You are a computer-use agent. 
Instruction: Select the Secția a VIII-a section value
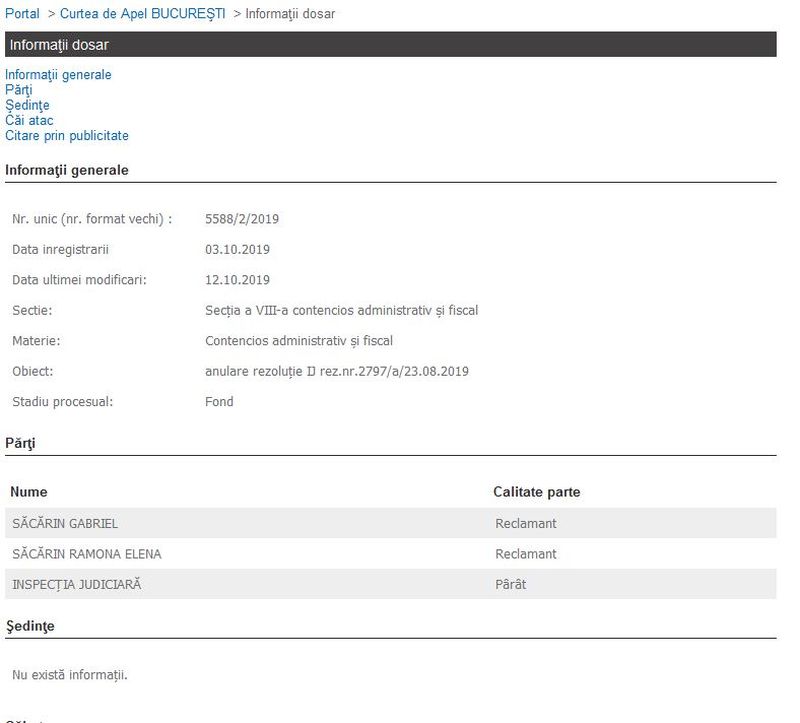pos(341,310)
